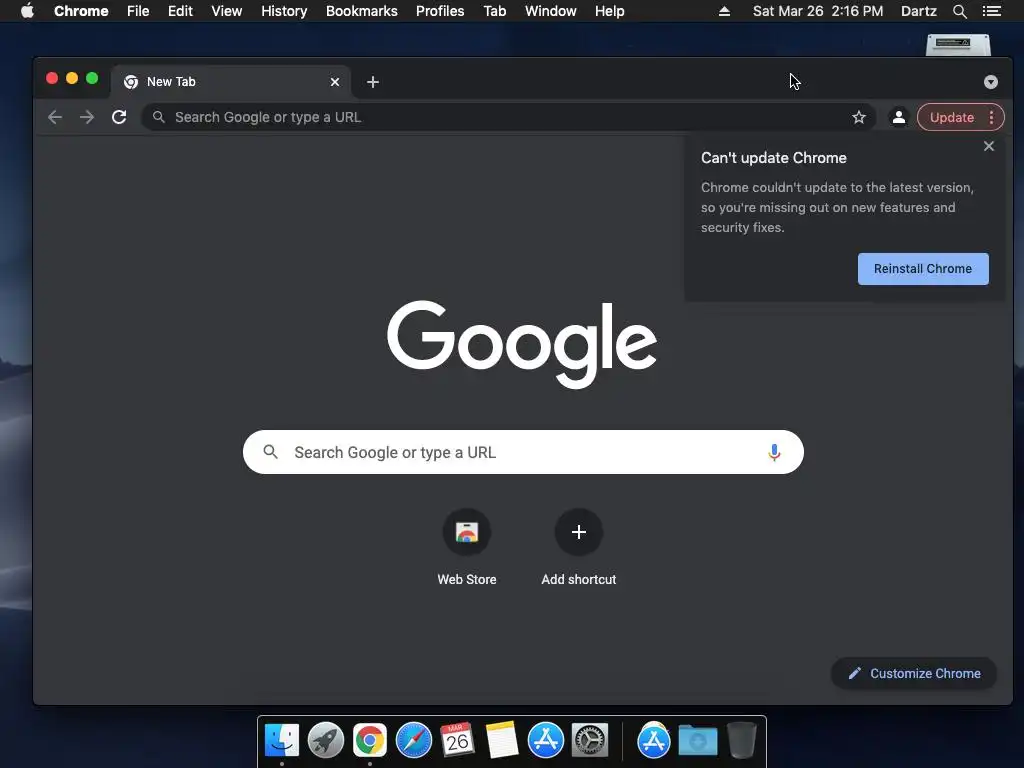This screenshot has width=1024, height=768.
Task: Open the Window menu
Action: point(551,11)
